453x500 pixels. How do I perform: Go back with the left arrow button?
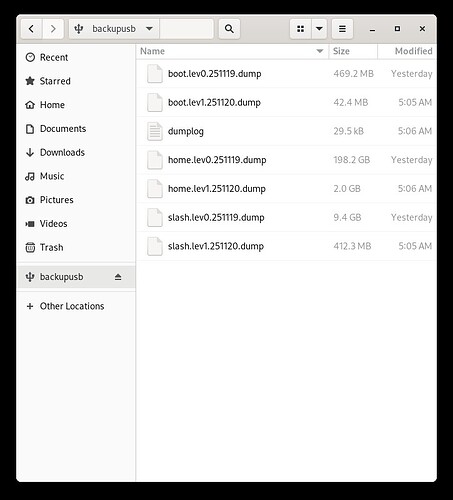pos(31,29)
